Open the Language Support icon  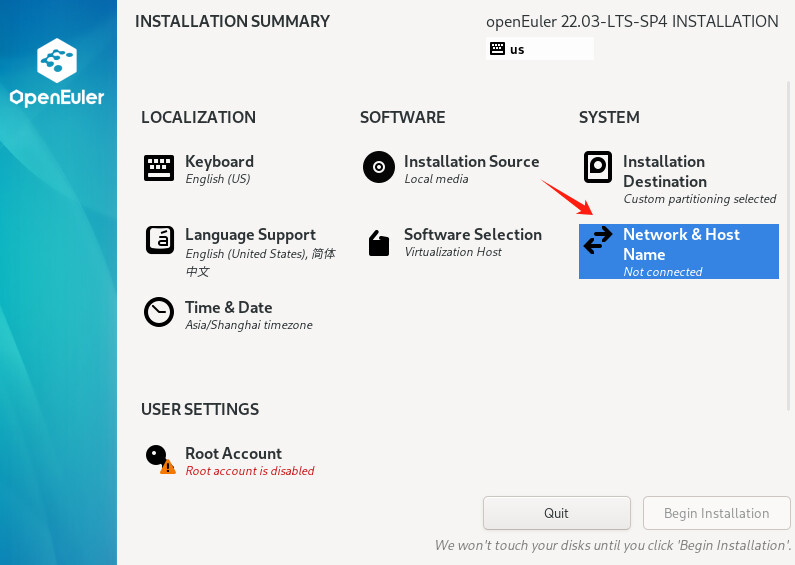(x=160, y=240)
